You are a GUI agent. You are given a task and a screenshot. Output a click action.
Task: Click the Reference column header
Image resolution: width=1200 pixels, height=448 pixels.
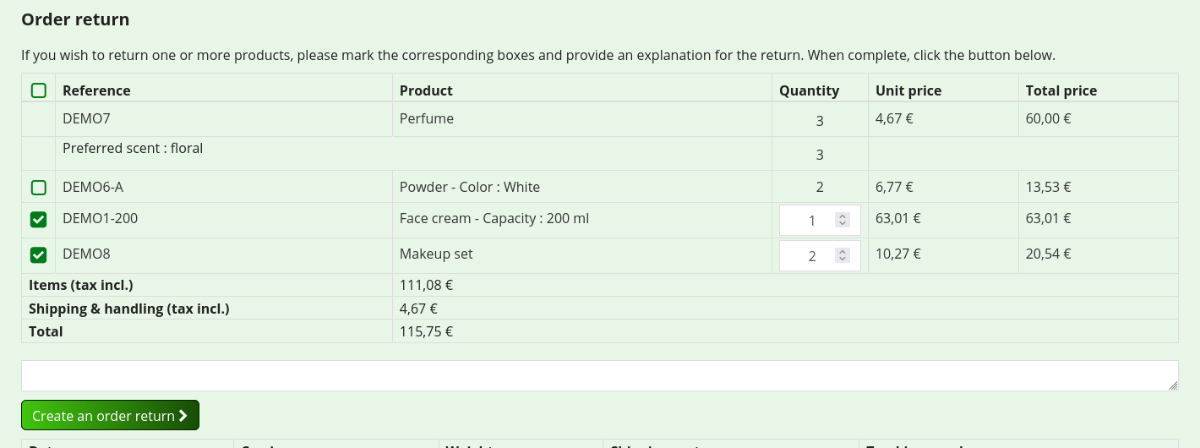[x=96, y=91]
